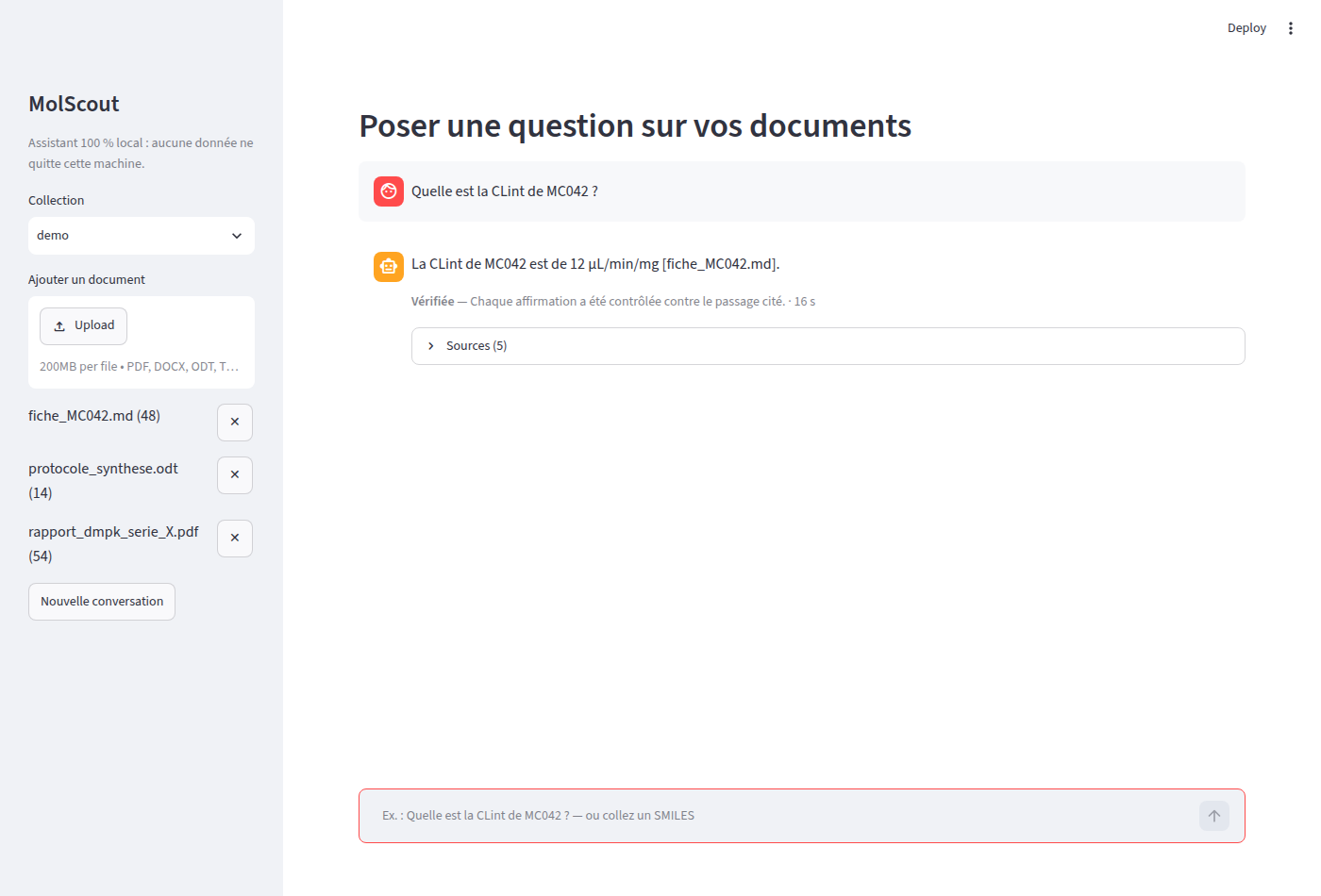Click the fiche_MC042.md (48) file name
The image size is (1321, 896).
pyautogui.click(x=94, y=416)
